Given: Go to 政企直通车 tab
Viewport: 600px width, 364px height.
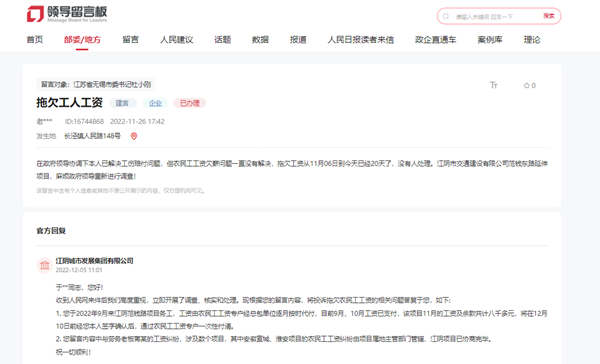Looking at the screenshot, I should pyautogui.click(x=435, y=39).
